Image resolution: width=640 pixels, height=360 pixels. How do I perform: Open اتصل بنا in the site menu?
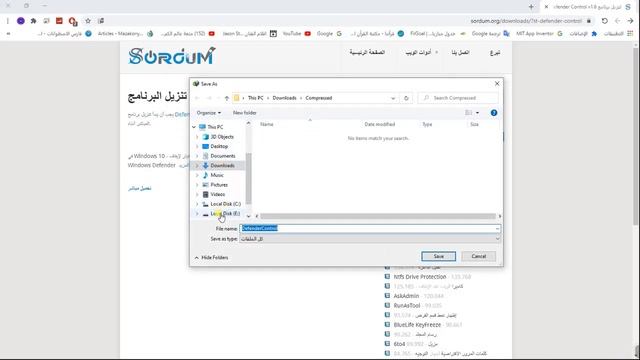pos(460,52)
